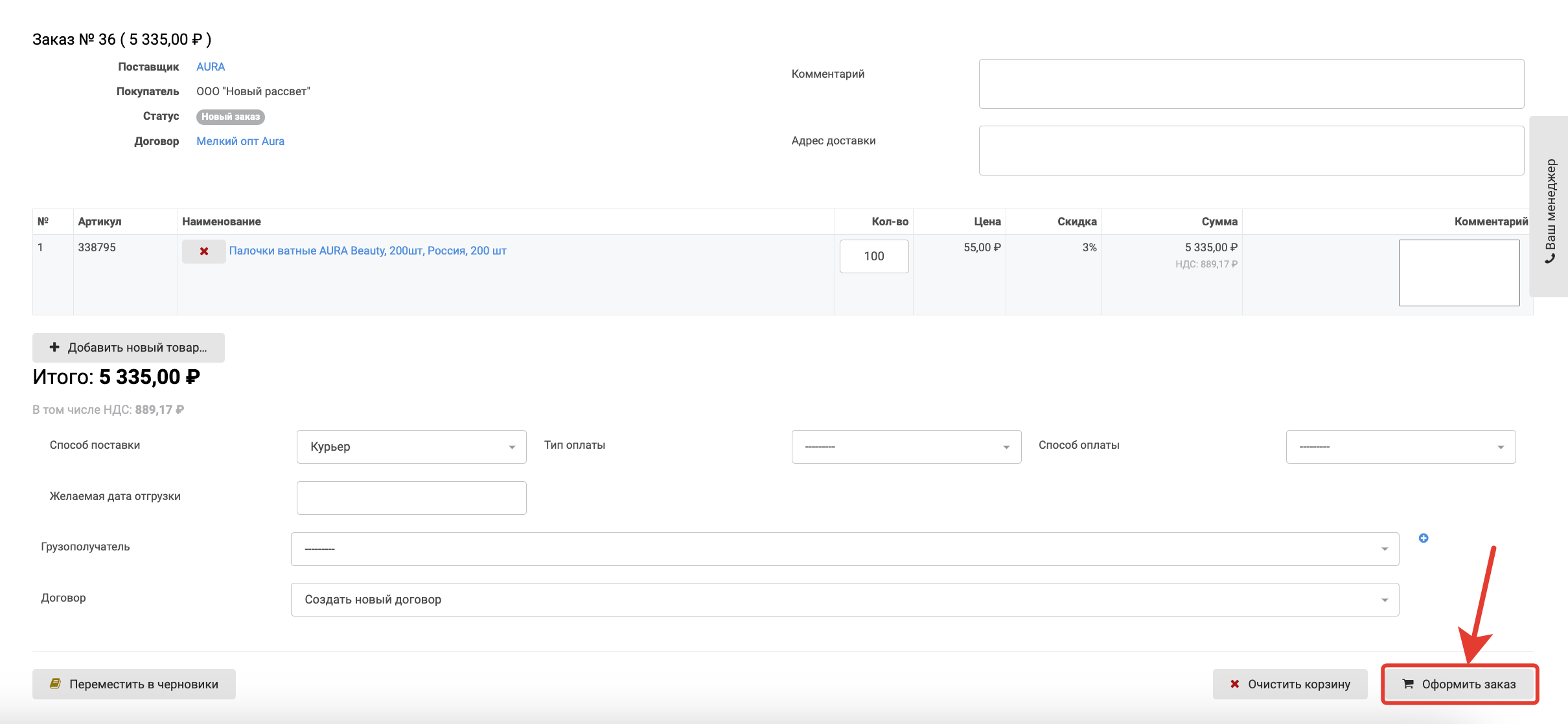Click the order Комментарий text area at top
Viewport: 1568px width, 724px height.
pos(1251,84)
